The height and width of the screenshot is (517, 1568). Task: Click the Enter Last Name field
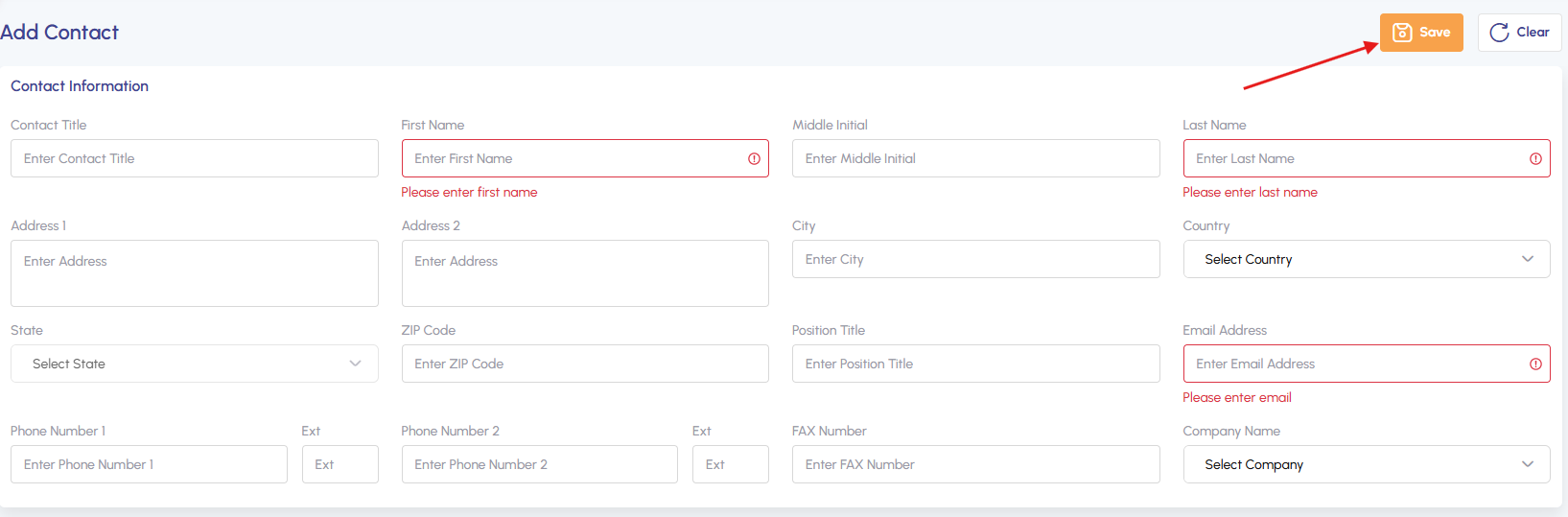coord(1354,159)
